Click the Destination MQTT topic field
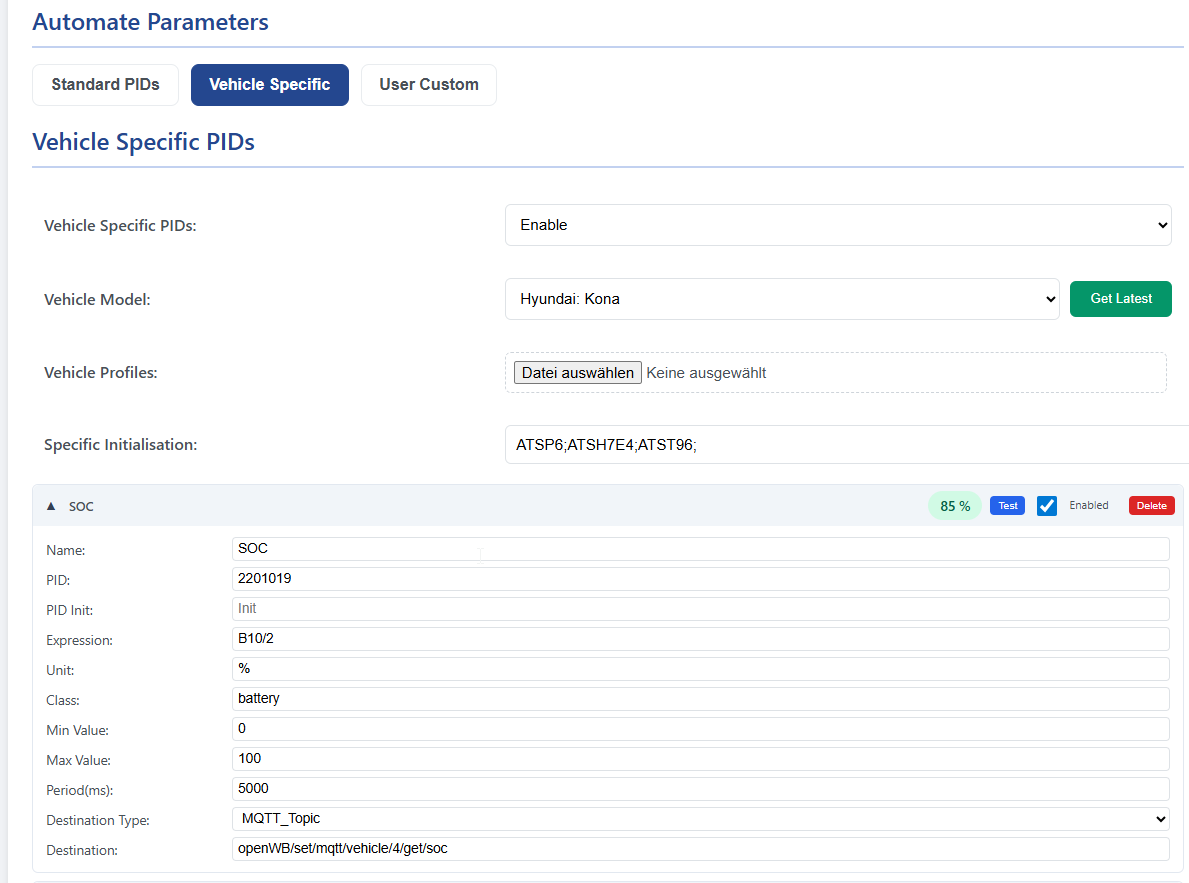1189x883 pixels. click(700, 848)
